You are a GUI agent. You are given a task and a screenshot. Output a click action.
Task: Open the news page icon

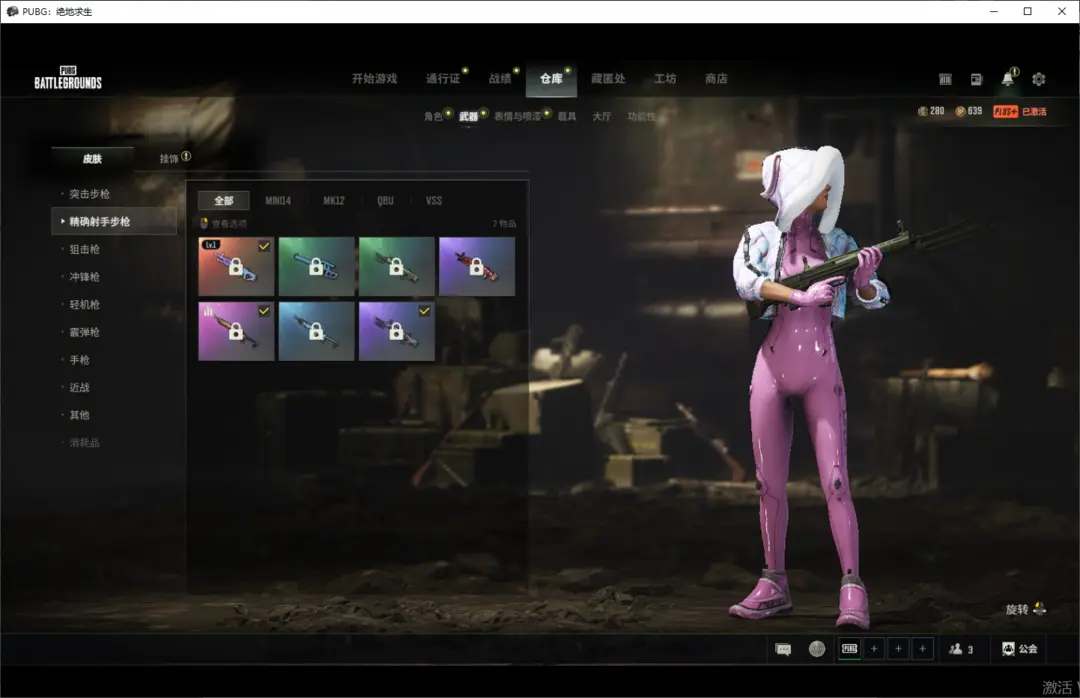click(x=977, y=79)
